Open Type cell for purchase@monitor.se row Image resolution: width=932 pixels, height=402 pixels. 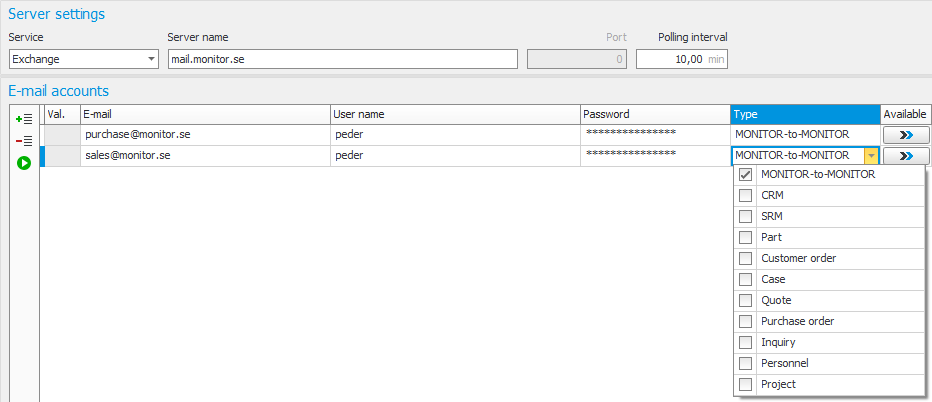pos(805,134)
